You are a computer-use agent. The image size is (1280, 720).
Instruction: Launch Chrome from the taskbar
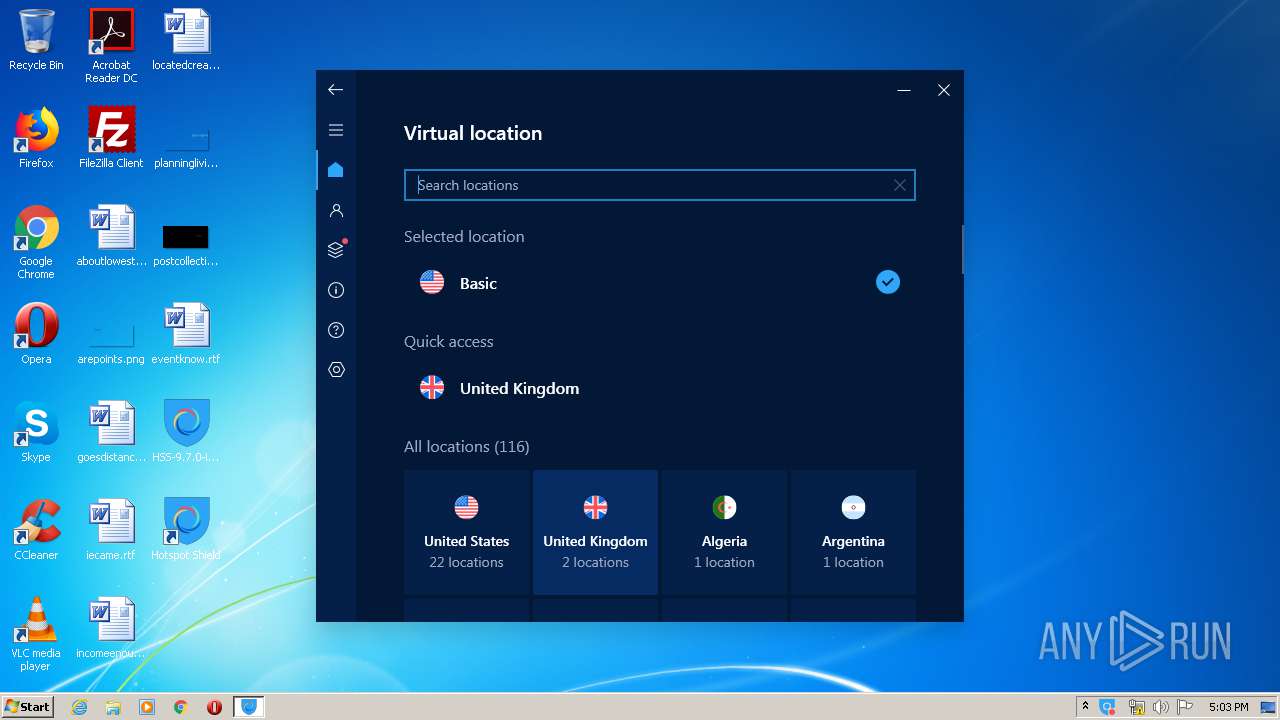tap(180, 707)
